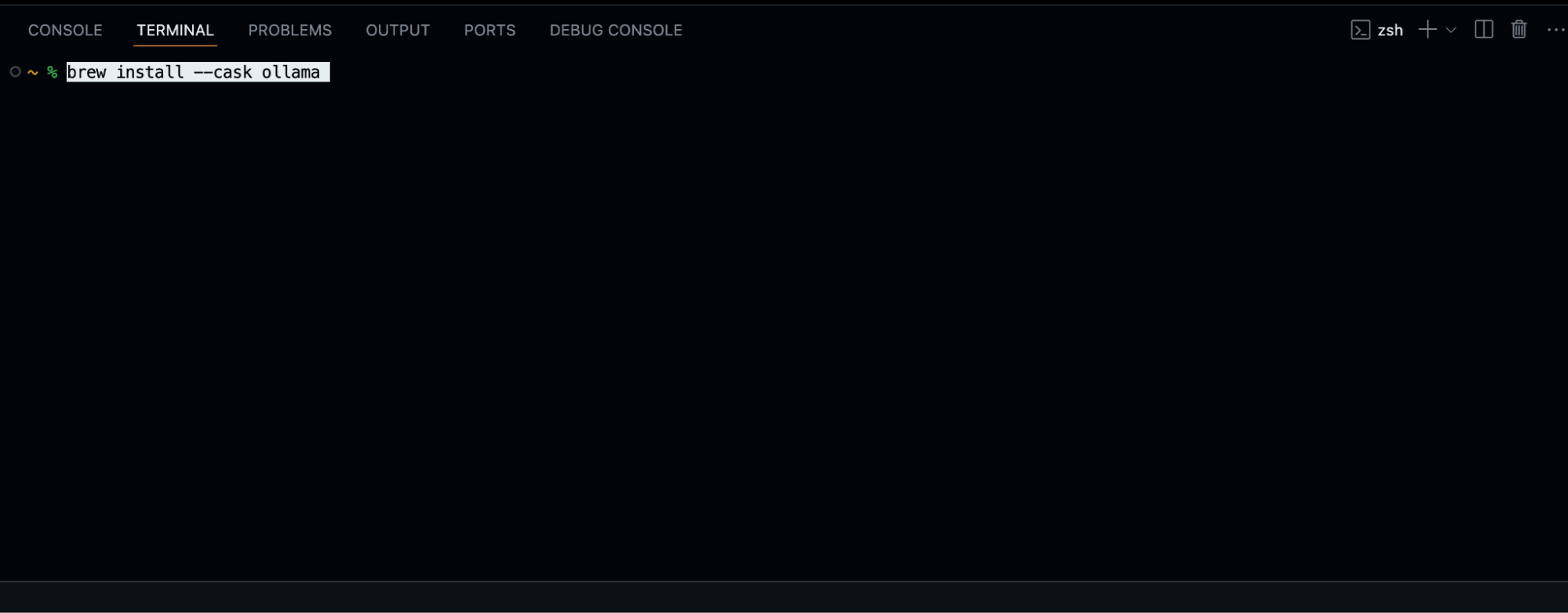Click the green percent prompt symbol
1568x613 pixels.
[x=52, y=72]
